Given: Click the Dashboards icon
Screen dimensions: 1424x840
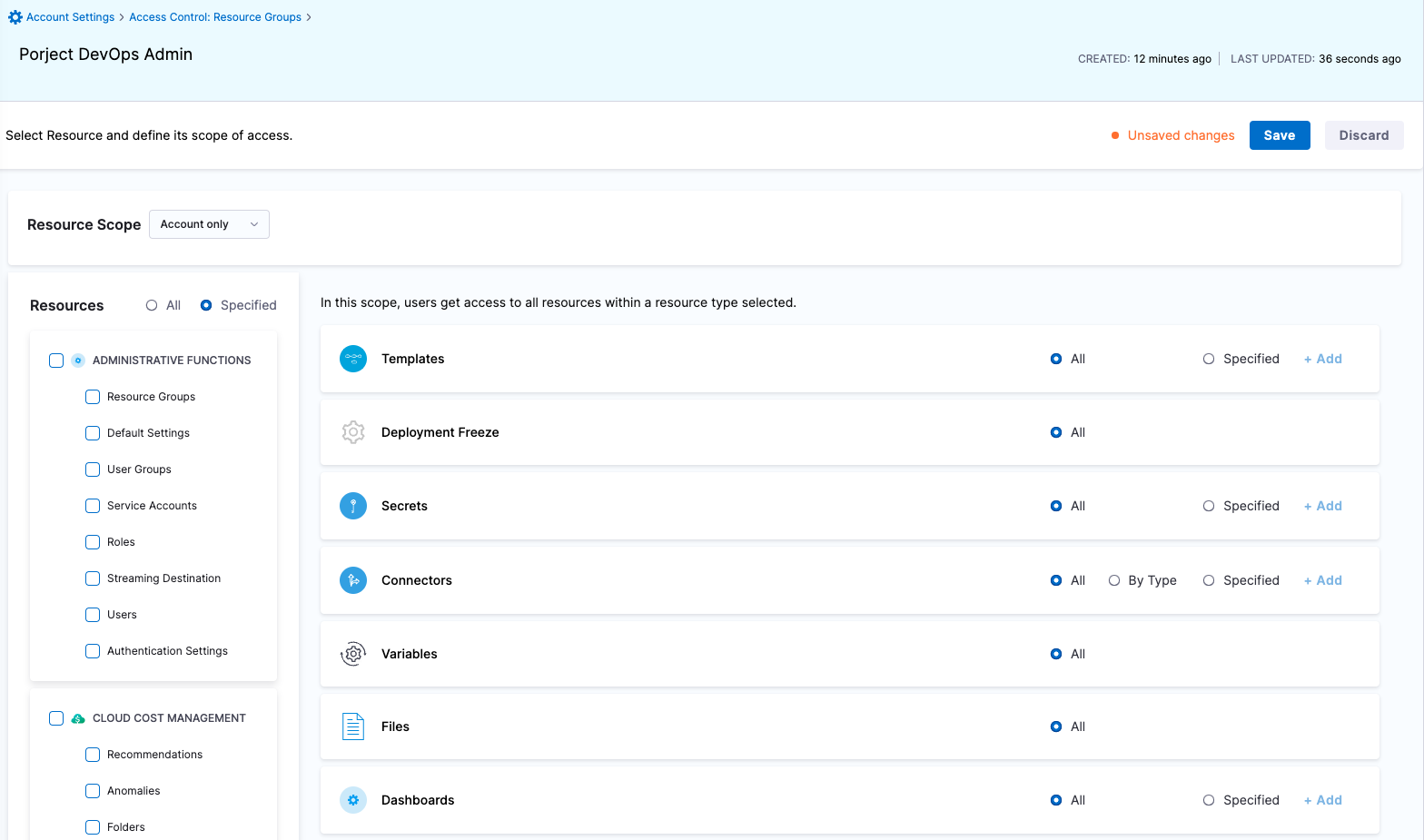Looking at the screenshot, I should 353,800.
